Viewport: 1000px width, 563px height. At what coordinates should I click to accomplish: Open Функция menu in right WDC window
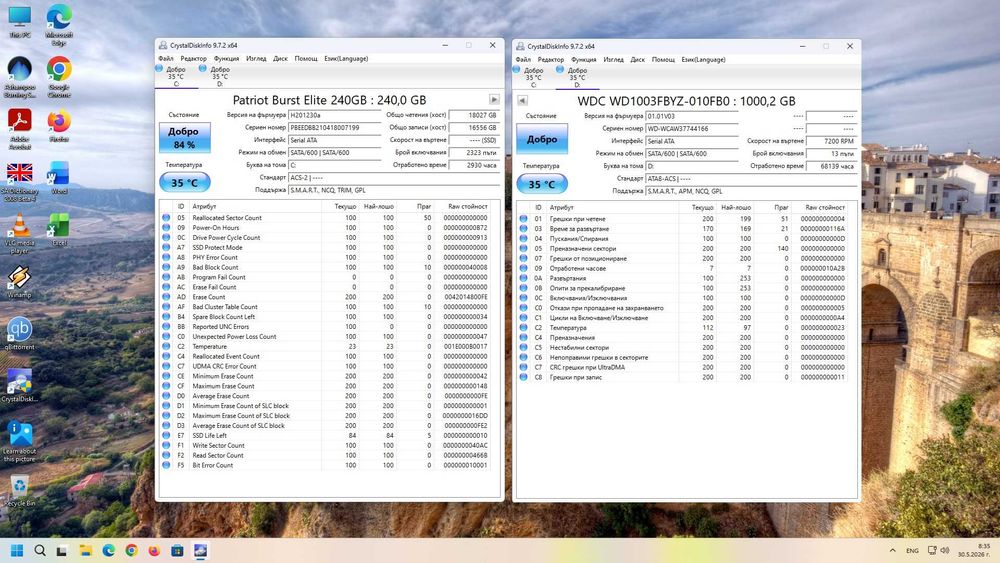[x=584, y=59]
